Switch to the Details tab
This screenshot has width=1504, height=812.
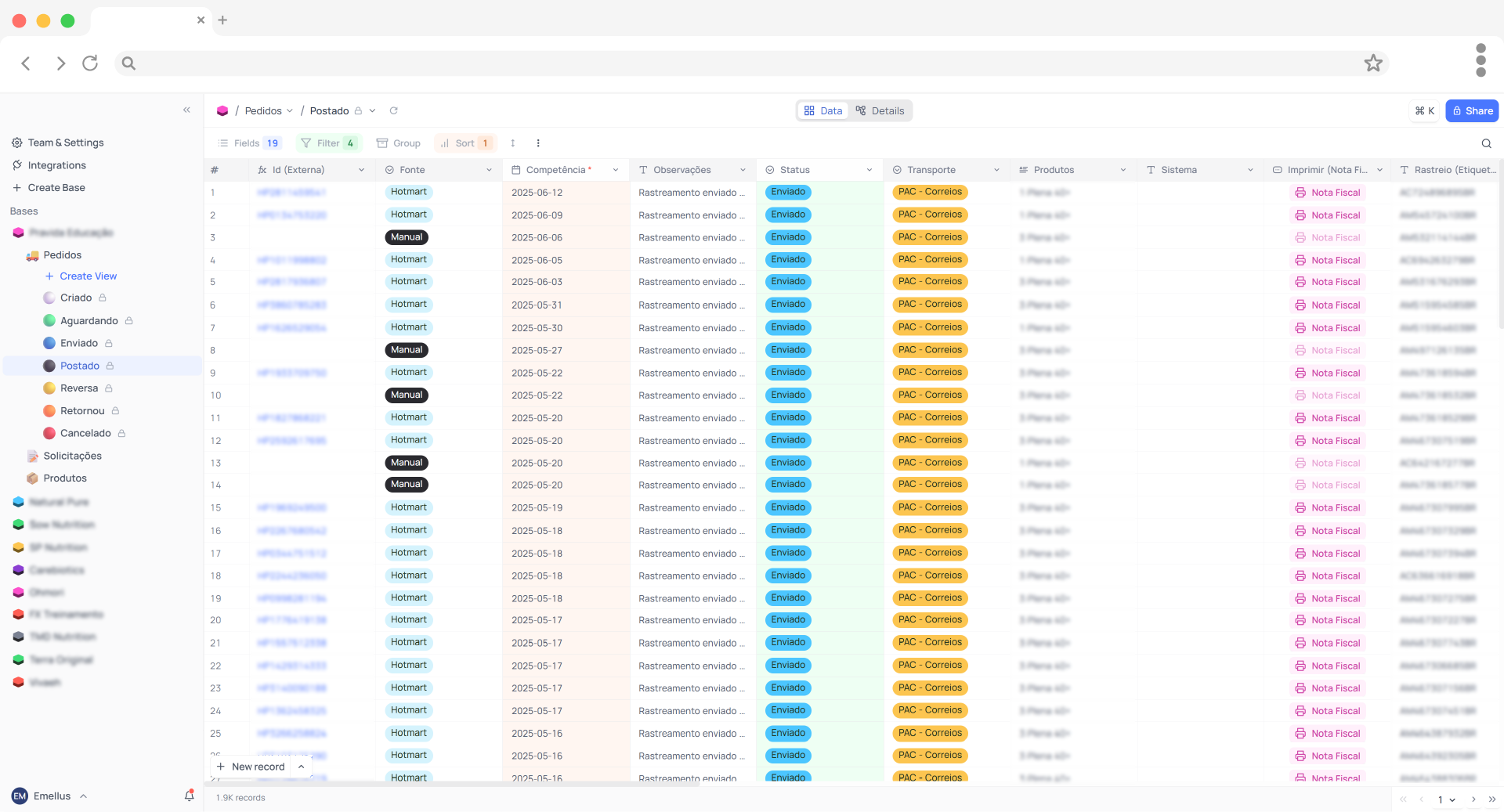tap(880, 111)
